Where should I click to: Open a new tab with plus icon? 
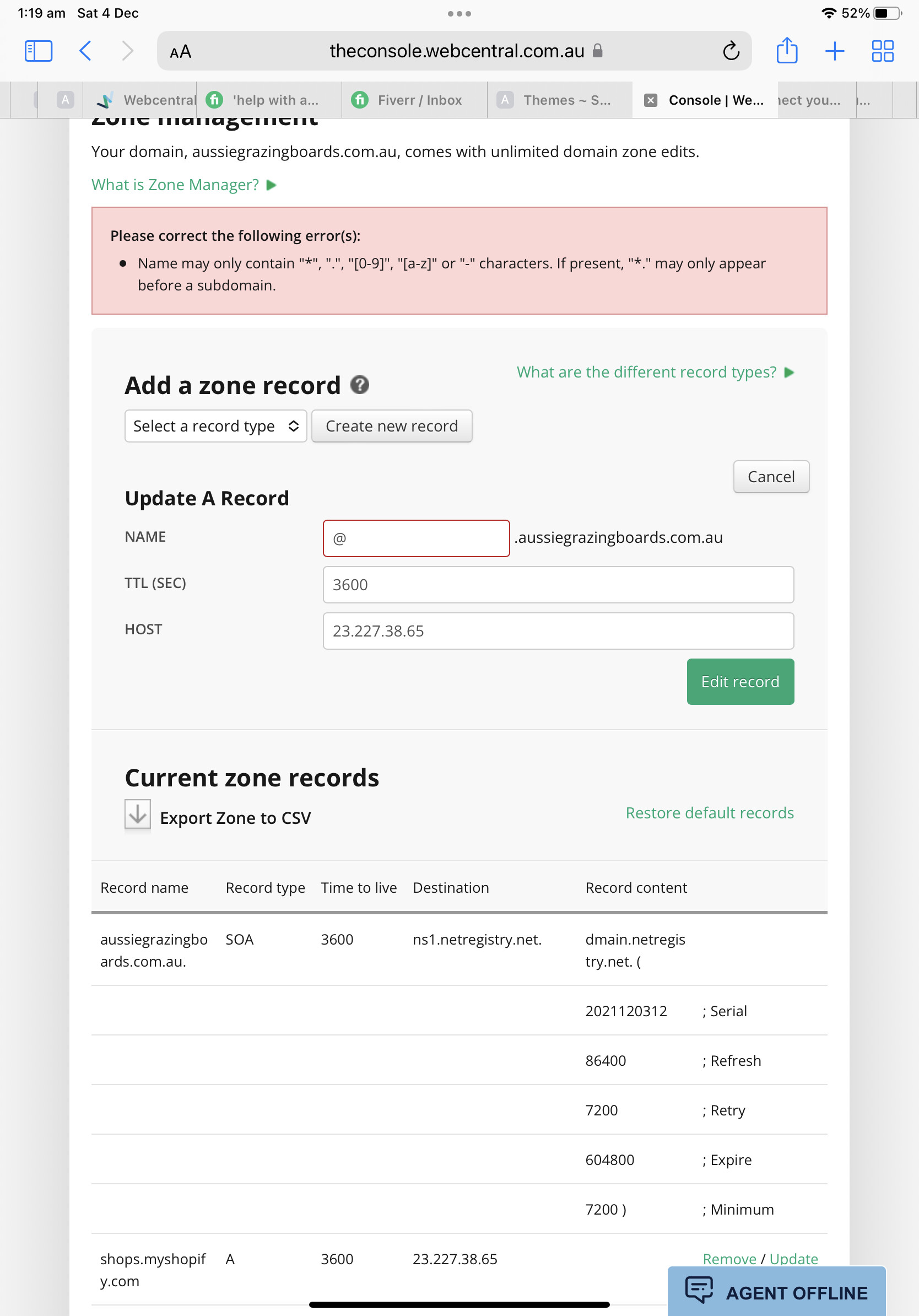coord(834,51)
